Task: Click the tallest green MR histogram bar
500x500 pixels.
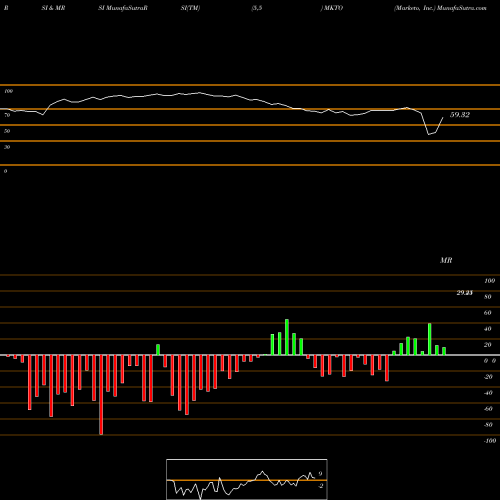Action: click(x=287, y=337)
